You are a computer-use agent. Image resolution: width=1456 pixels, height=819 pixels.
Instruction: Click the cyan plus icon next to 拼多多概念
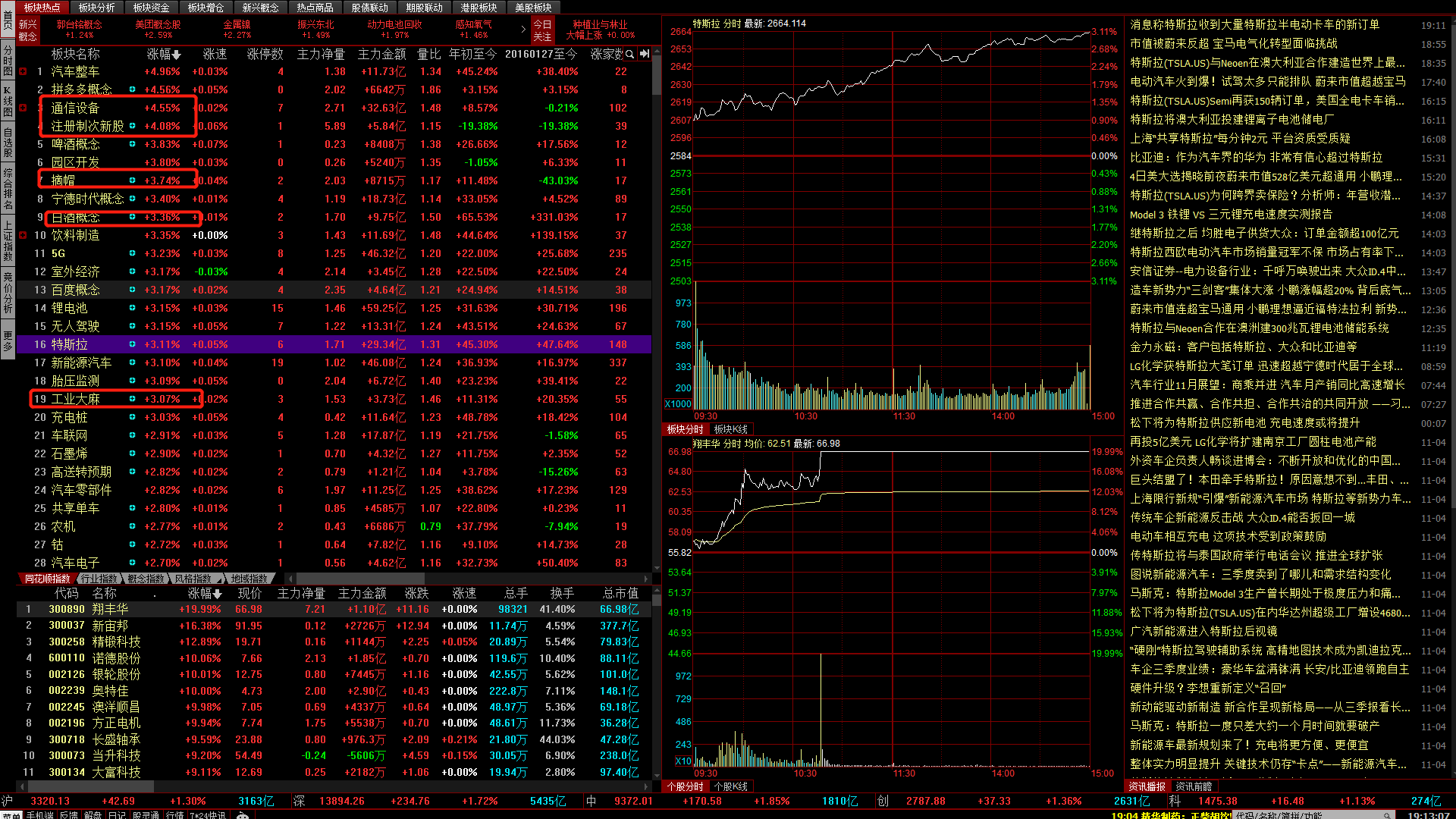[x=132, y=90]
